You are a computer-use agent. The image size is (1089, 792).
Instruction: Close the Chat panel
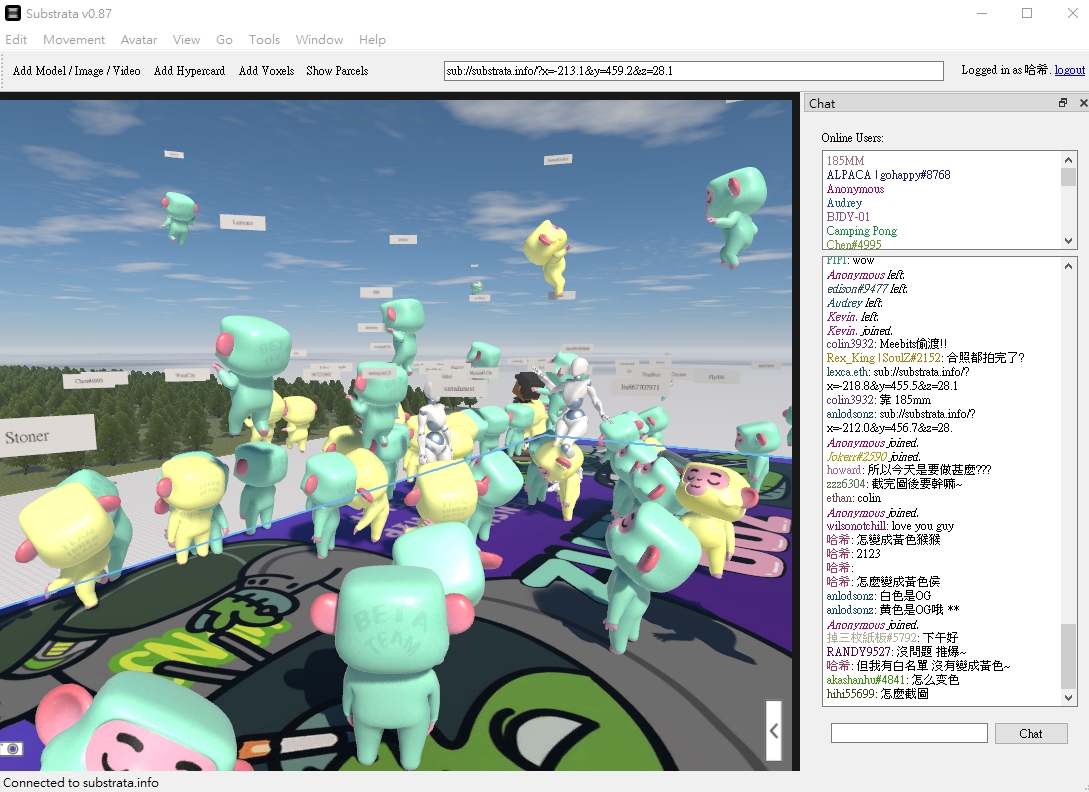(1083, 103)
